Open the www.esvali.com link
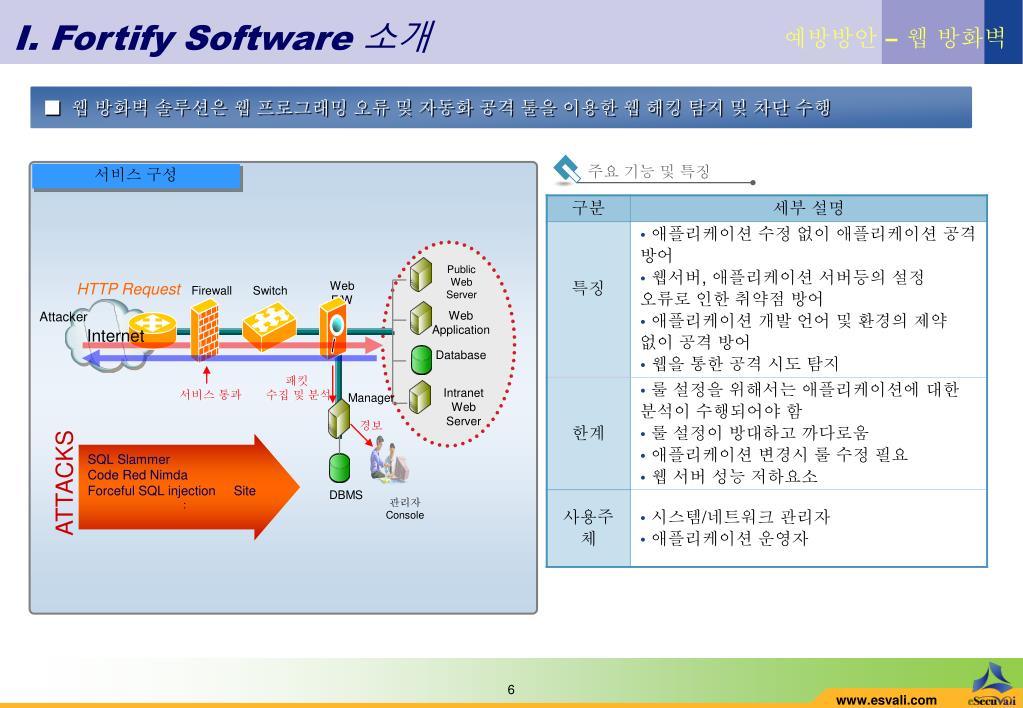Image resolution: width=1023 pixels, height=708 pixels. [886, 700]
